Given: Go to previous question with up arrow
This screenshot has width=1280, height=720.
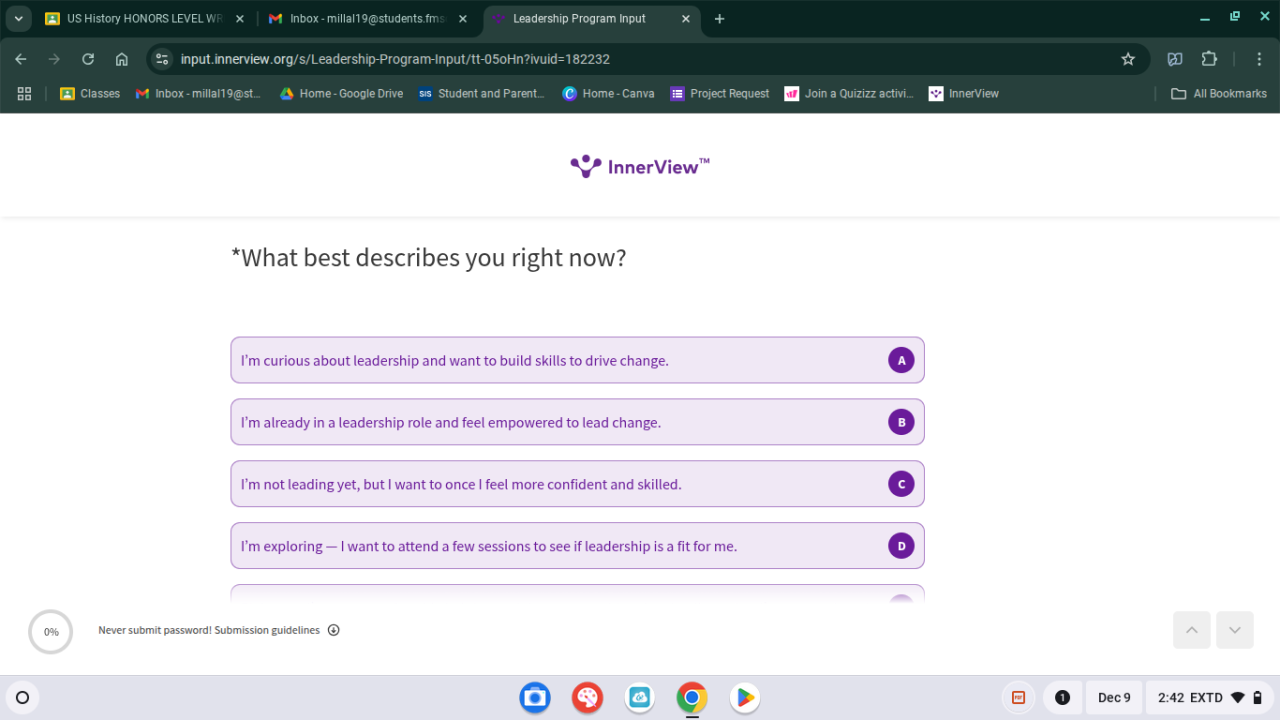Looking at the screenshot, I should (x=1192, y=630).
